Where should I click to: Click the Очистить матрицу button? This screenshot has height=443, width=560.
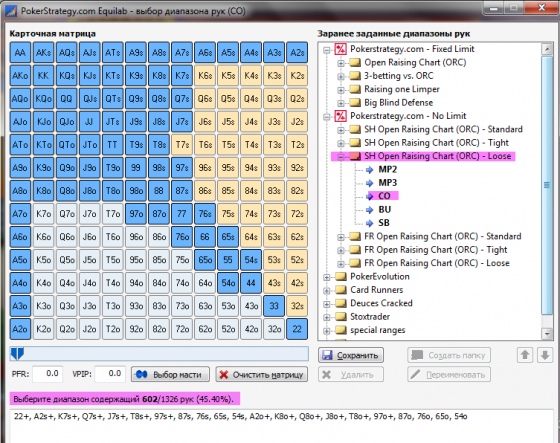point(261,375)
